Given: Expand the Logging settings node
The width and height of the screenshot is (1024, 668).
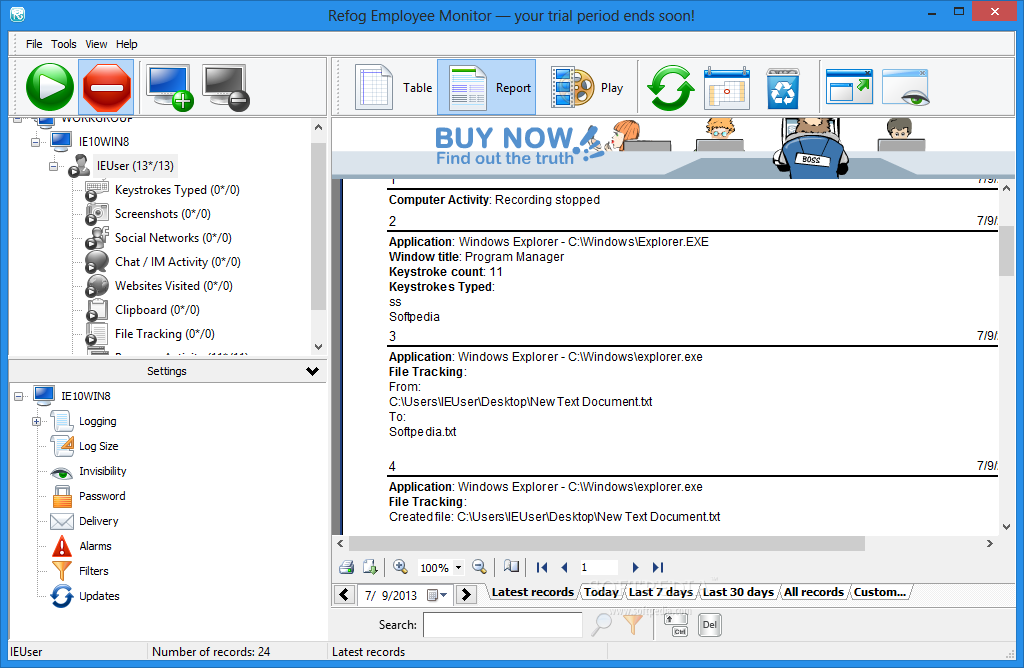Looking at the screenshot, I should click(x=37, y=421).
